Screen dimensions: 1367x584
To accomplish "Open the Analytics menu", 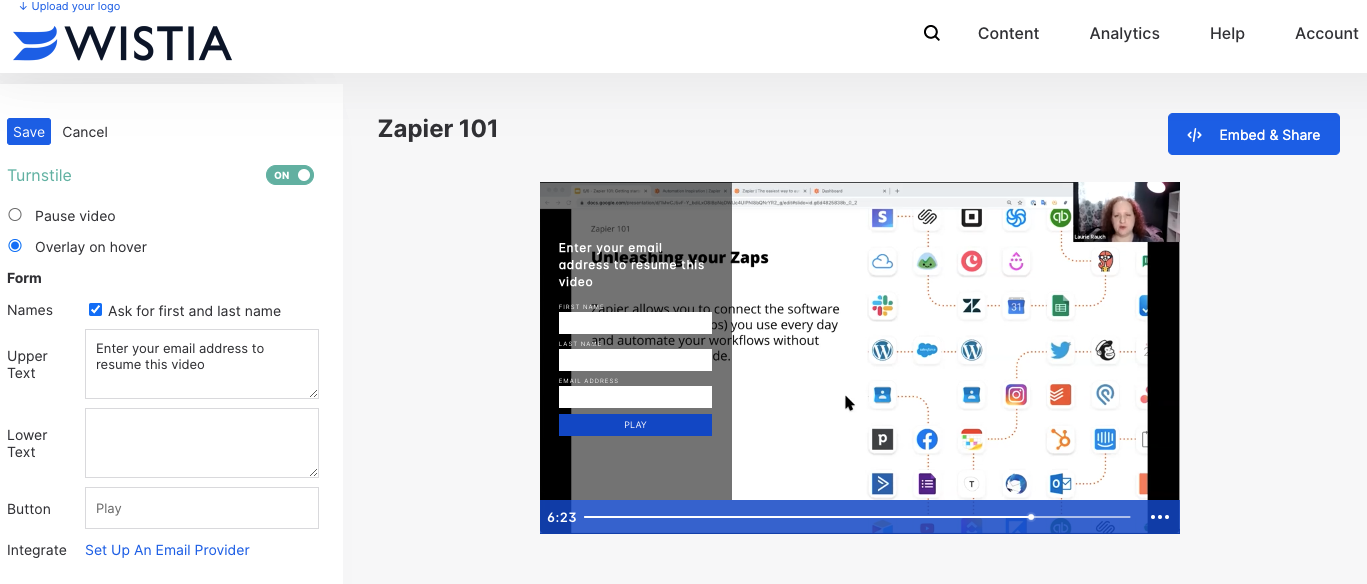I will pos(1124,33).
